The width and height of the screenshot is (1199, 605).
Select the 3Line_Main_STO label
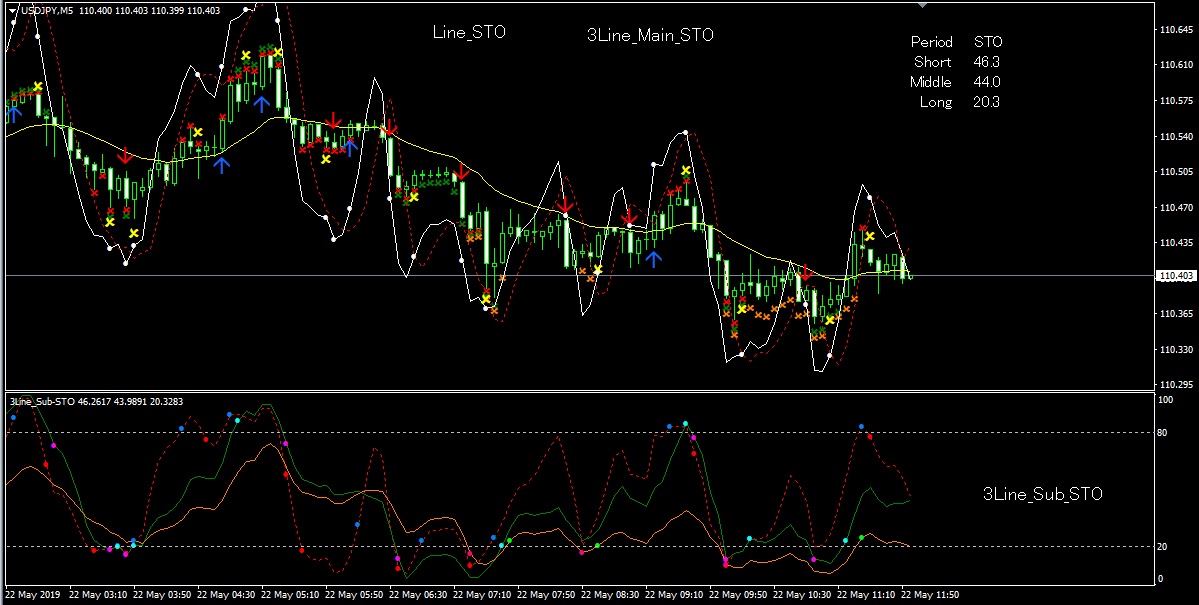point(650,35)
